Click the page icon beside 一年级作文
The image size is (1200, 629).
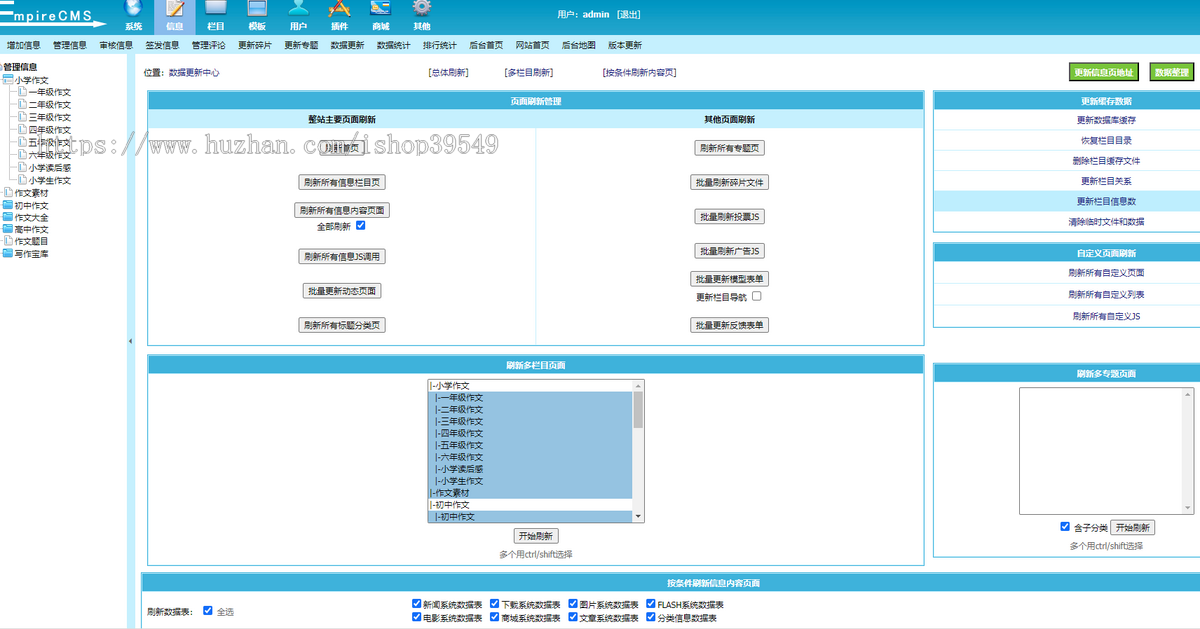22,92
